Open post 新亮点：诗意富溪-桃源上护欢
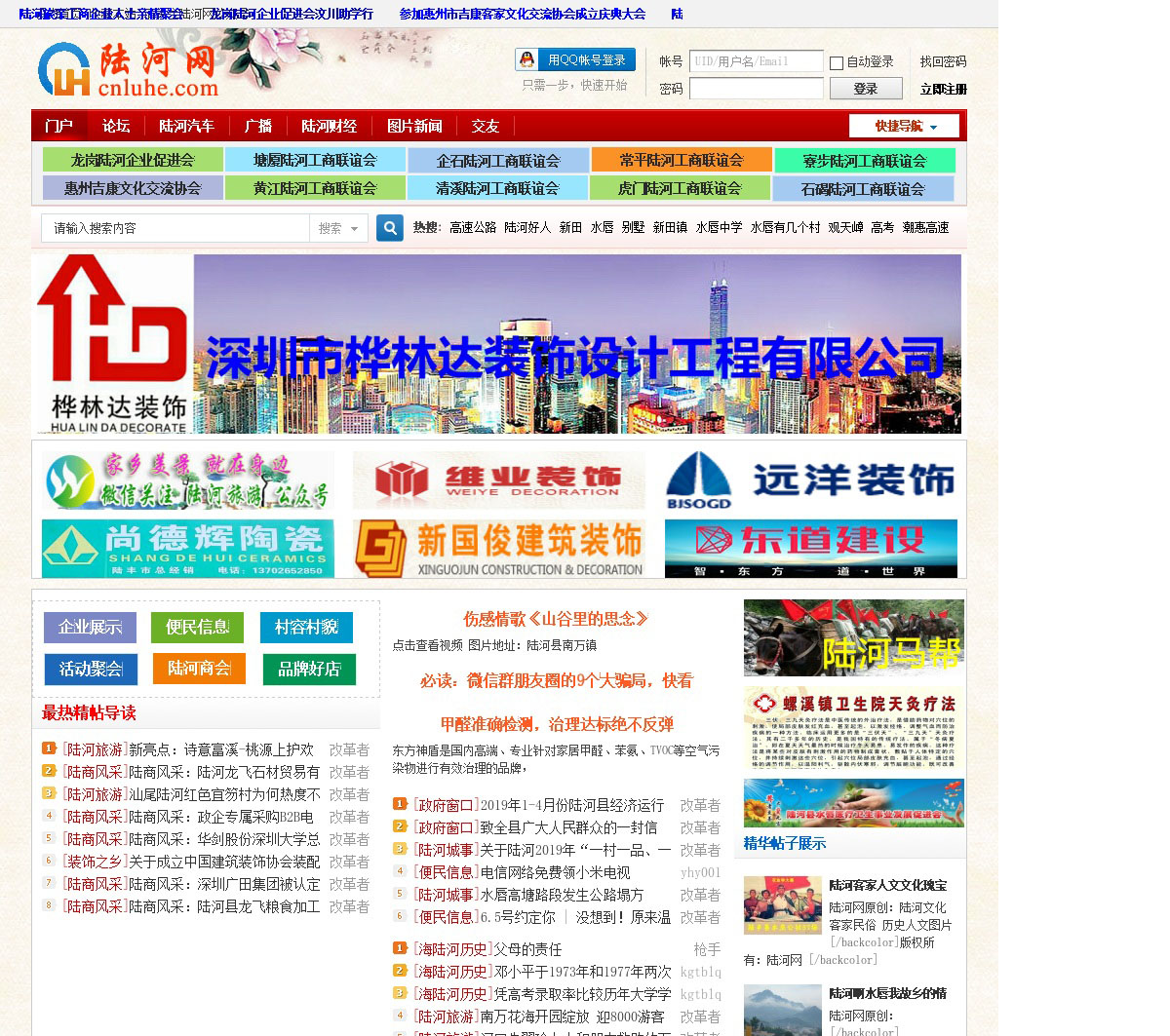This screenshot has height=1036, width=1170. [221, 749]
